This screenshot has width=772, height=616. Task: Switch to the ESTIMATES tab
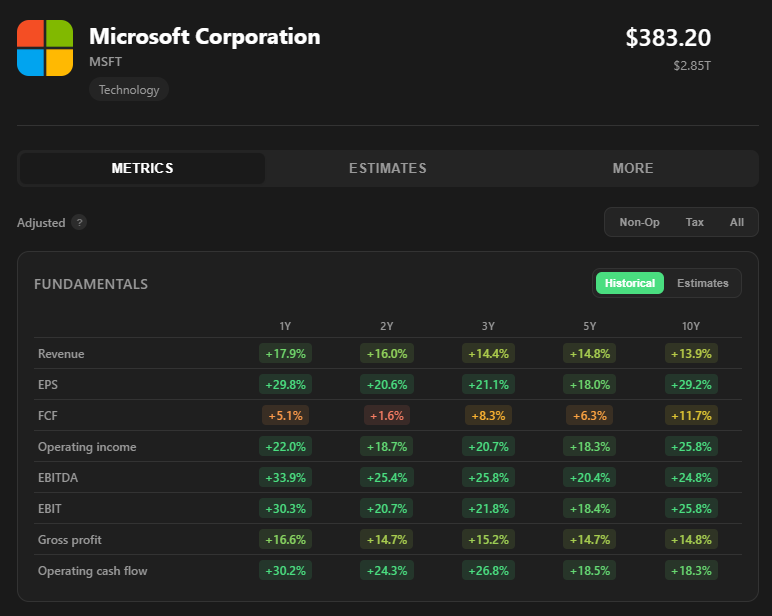387,168
